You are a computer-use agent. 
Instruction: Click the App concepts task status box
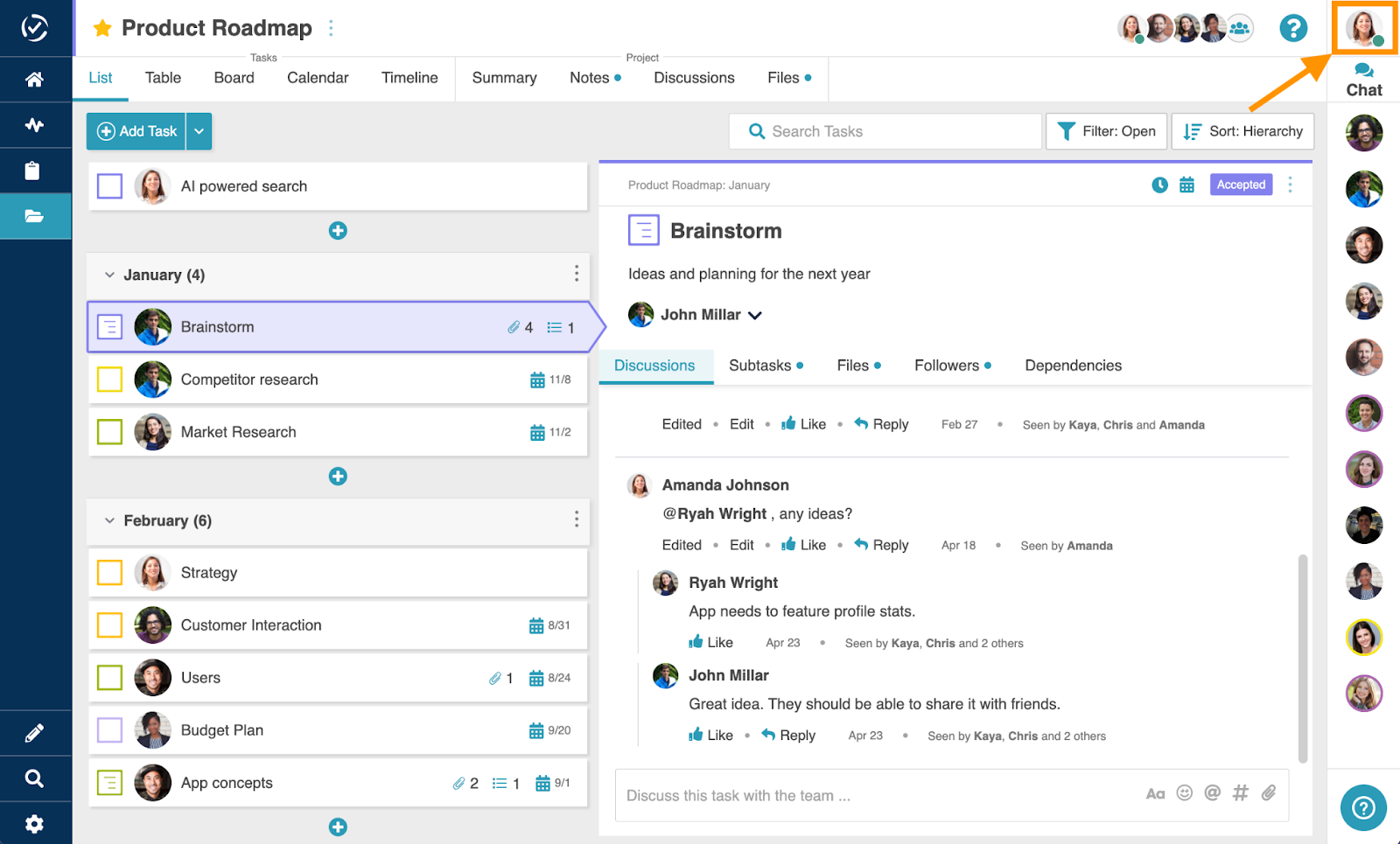109,783
